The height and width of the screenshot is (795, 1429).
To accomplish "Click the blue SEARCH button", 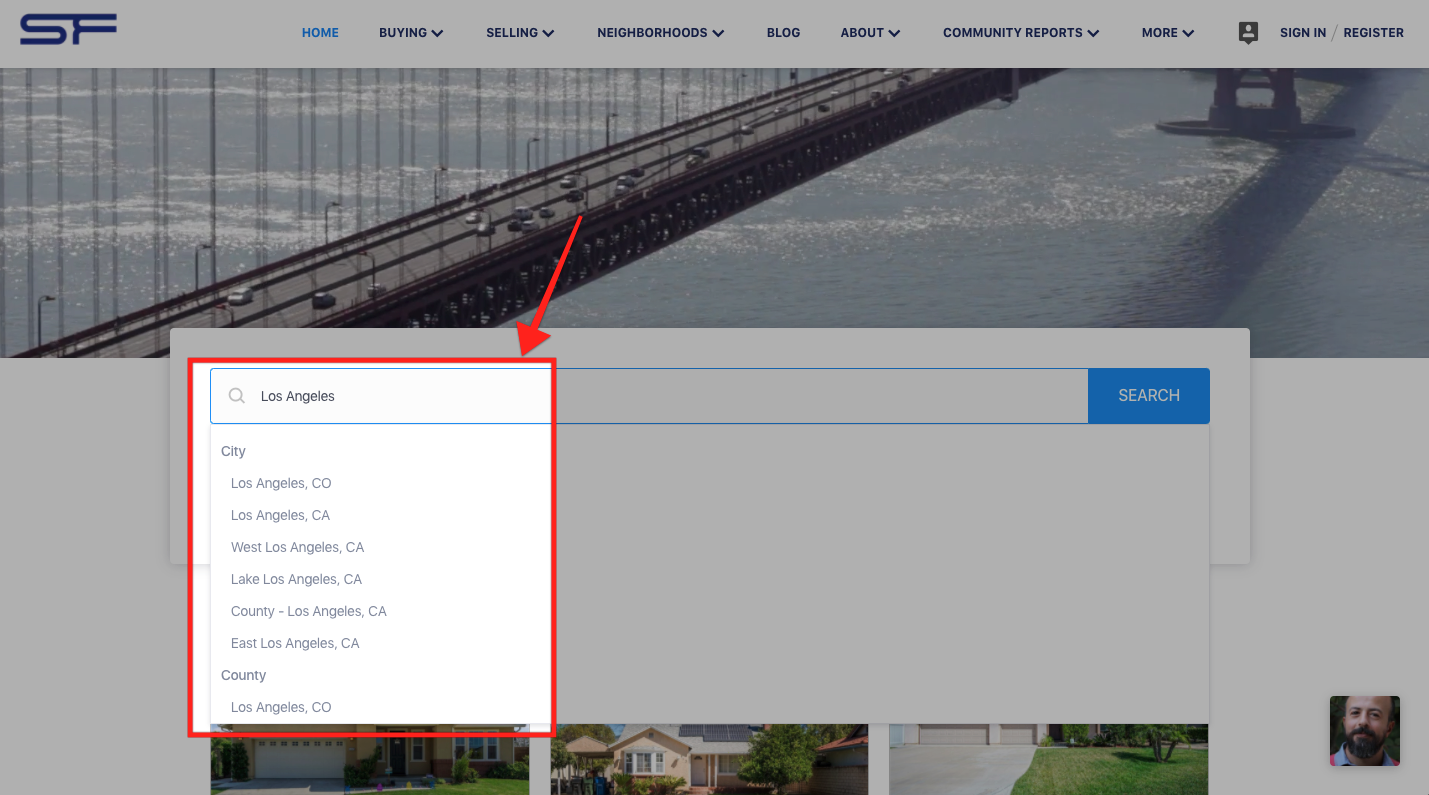I will (x=1149, y=396).
